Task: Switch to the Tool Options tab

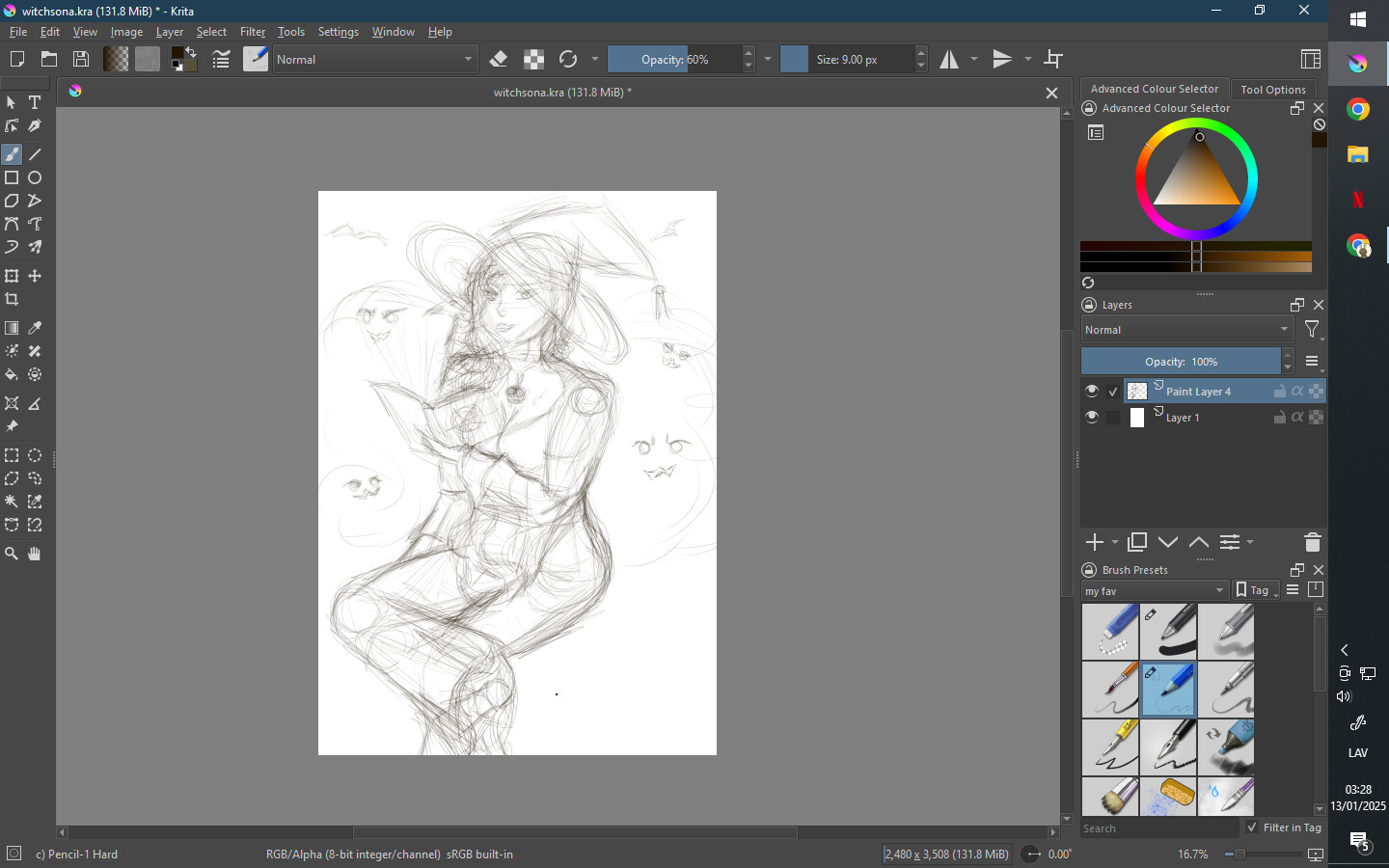Action: pyautogui.click(x=1272, y=90)
